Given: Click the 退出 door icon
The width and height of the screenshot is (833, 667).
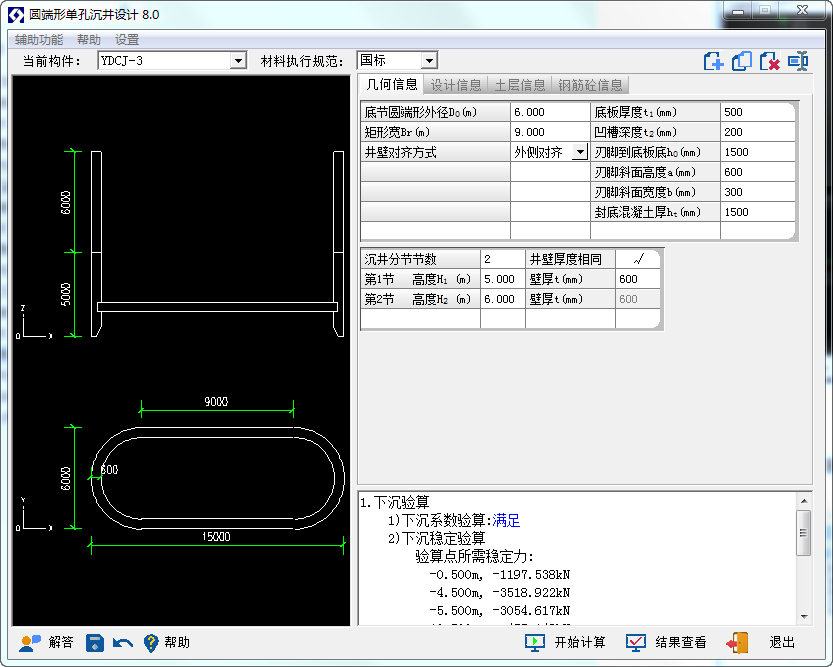Looking at the screenshot, I should [x=737, y=643].
